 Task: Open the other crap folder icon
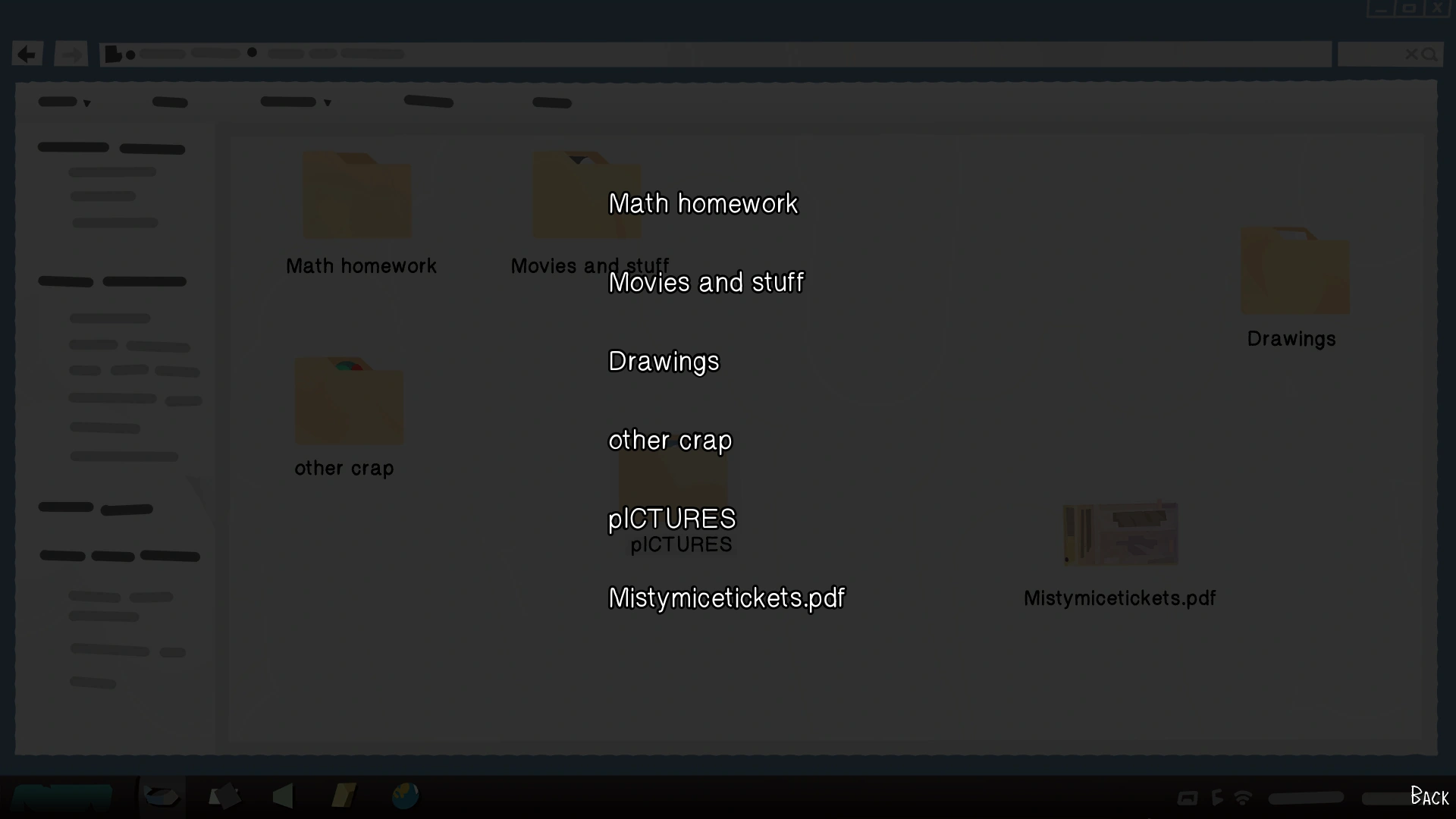349,401
